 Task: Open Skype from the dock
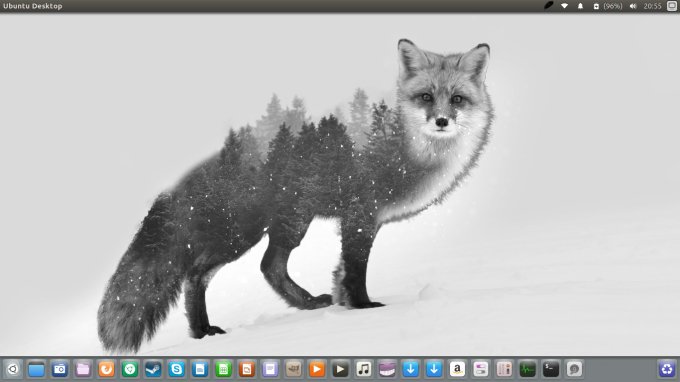tap(177, 369)
